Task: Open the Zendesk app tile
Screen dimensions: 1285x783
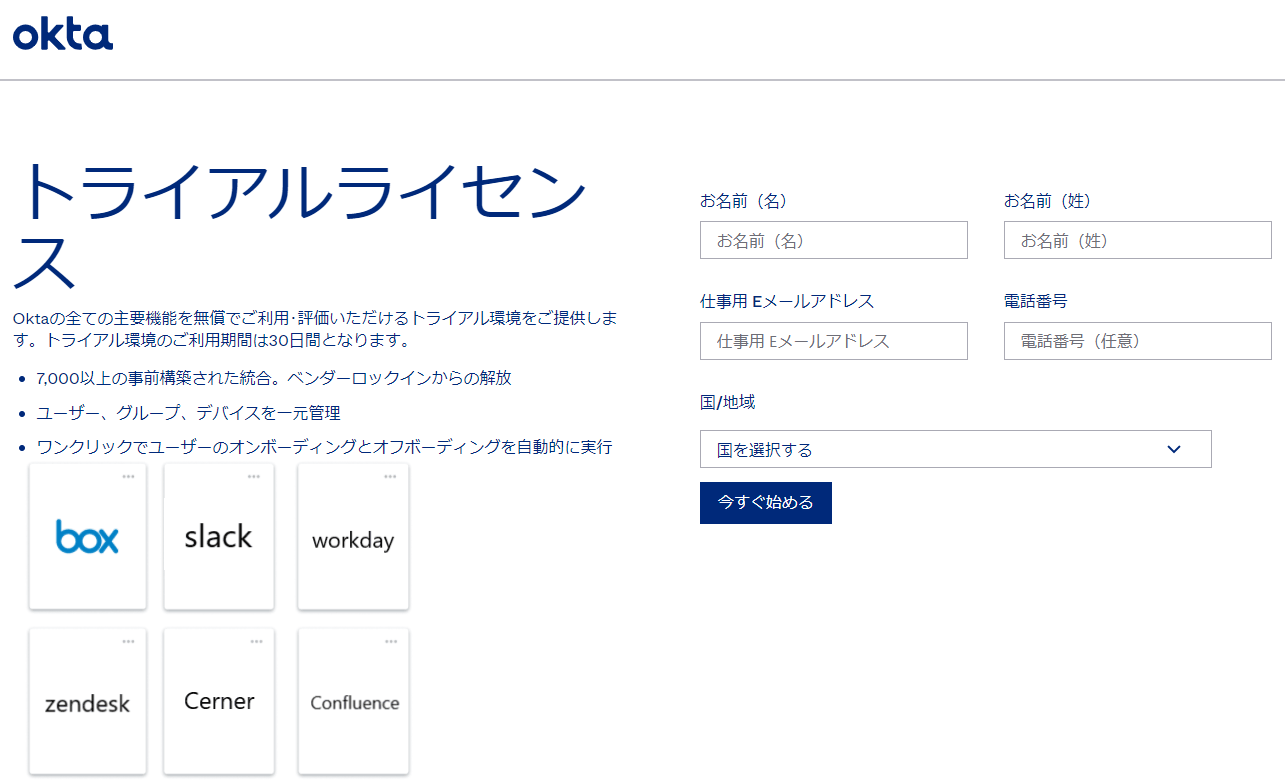Action: click(88, 702)
